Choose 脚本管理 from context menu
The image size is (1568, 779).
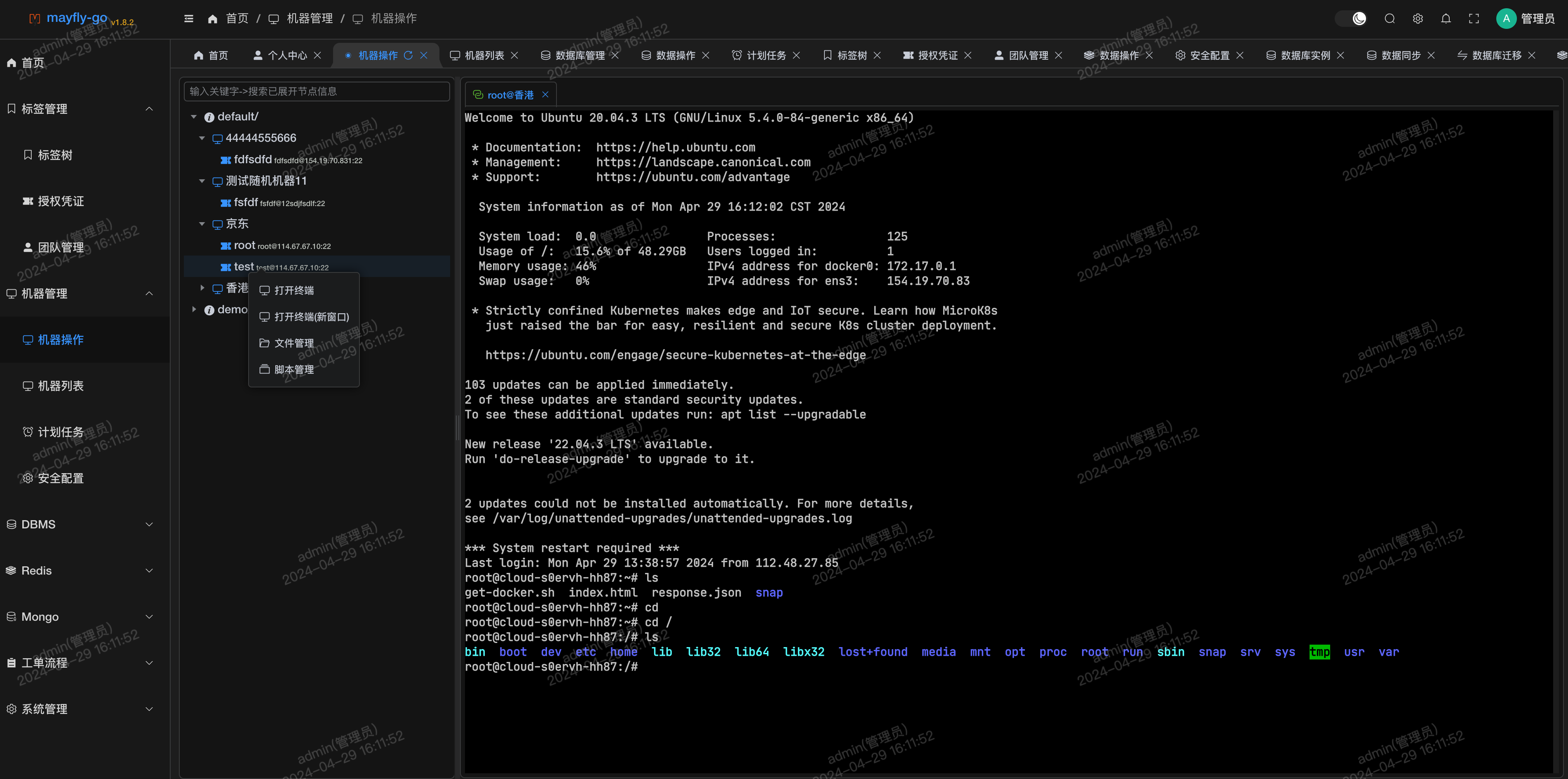coord(304,369)
